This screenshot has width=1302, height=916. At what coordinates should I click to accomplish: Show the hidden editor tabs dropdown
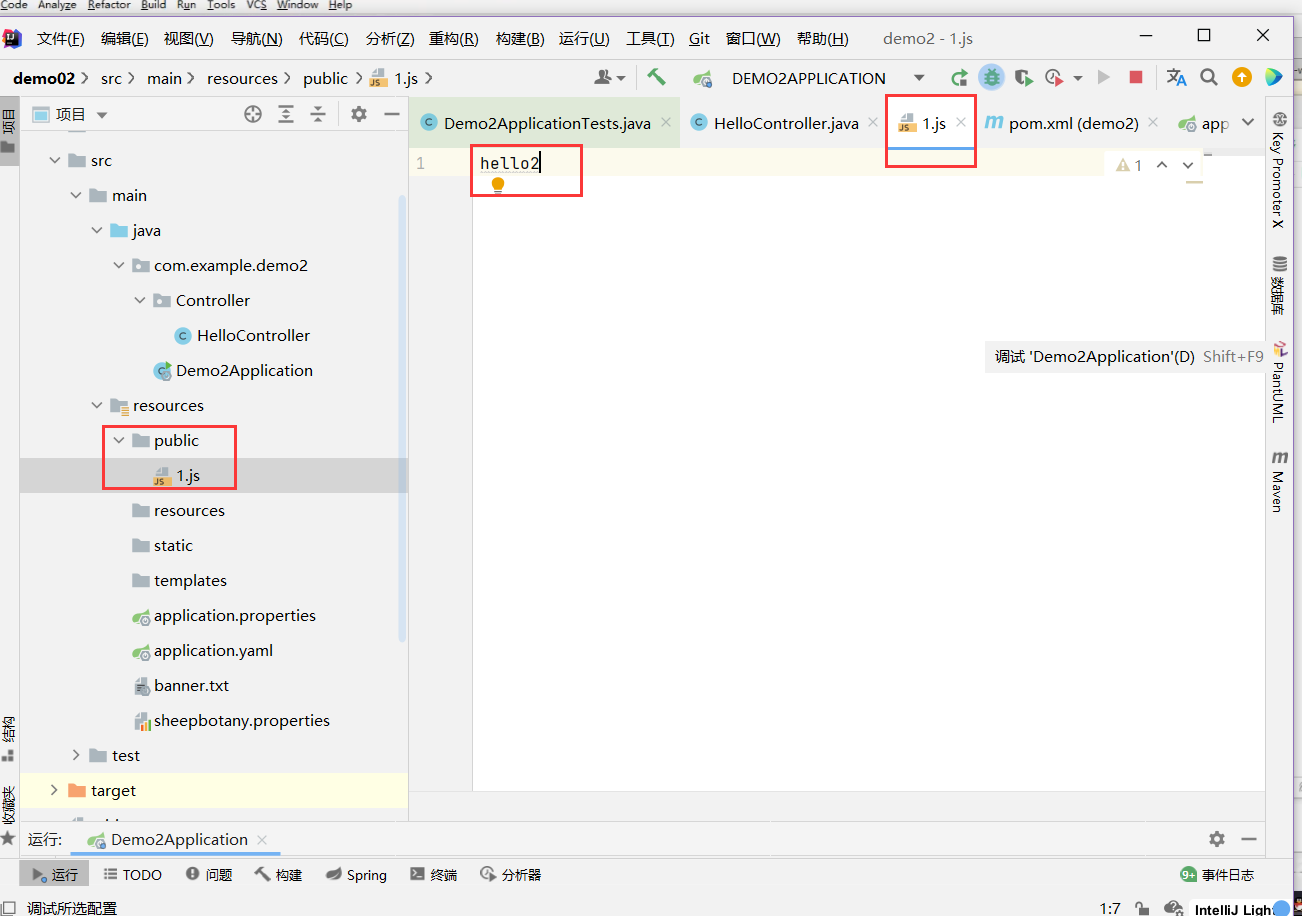[1247, 122]
